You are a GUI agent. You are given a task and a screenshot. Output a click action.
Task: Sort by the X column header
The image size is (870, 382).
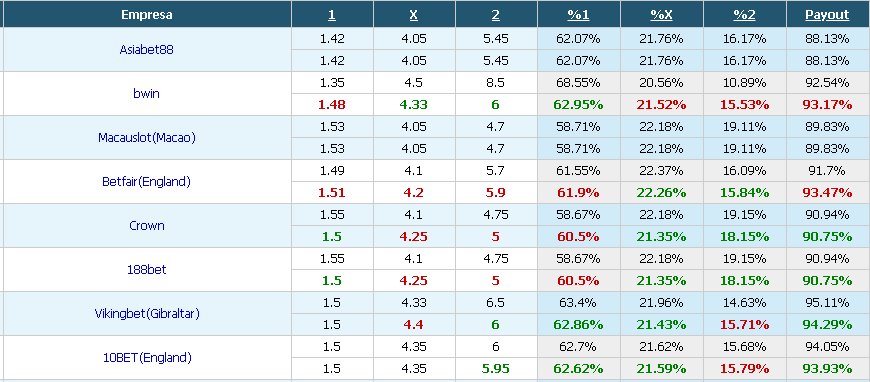tap(413, 15)
